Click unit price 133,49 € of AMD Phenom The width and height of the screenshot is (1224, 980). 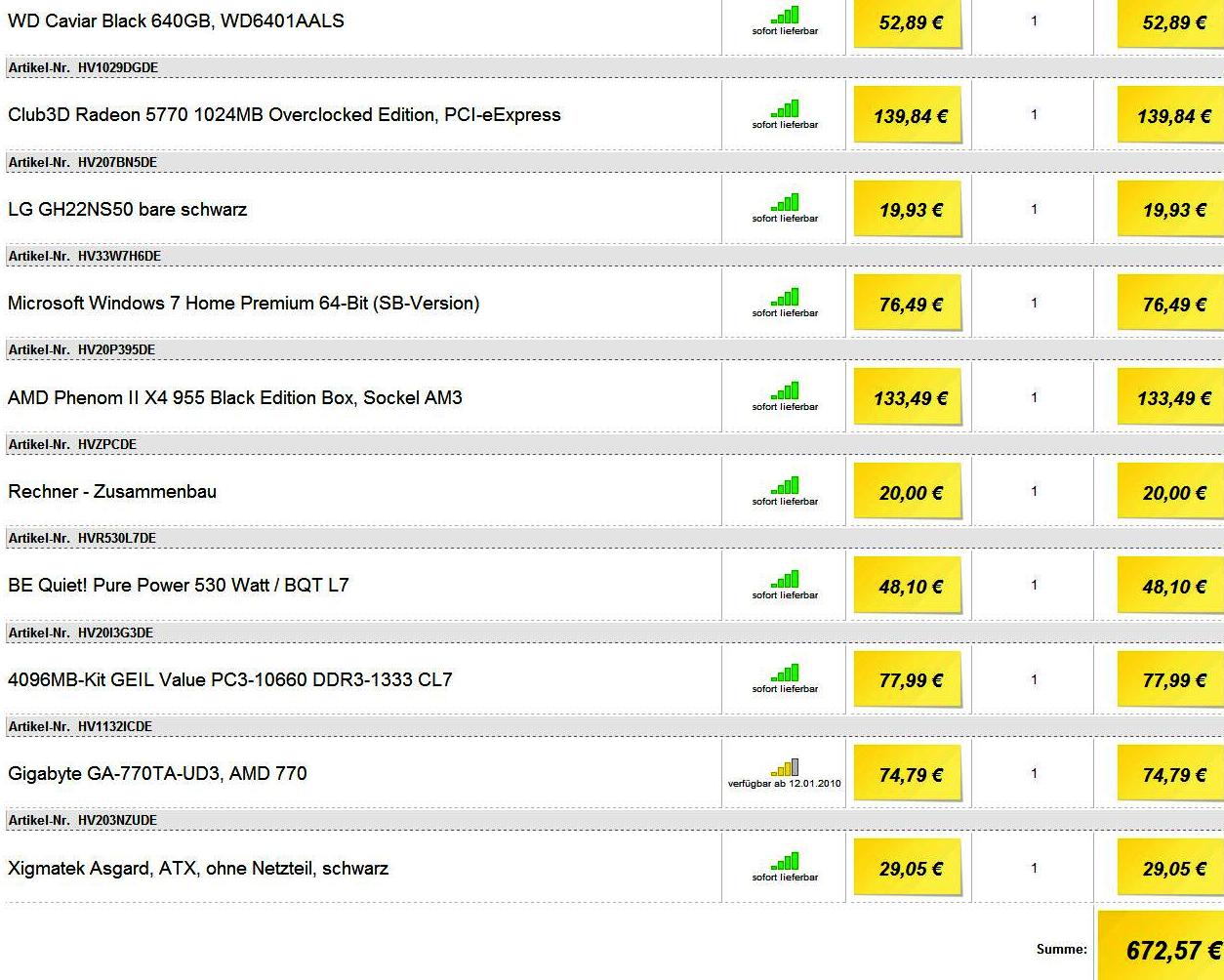pyautogui.click(x=909, y=397)
